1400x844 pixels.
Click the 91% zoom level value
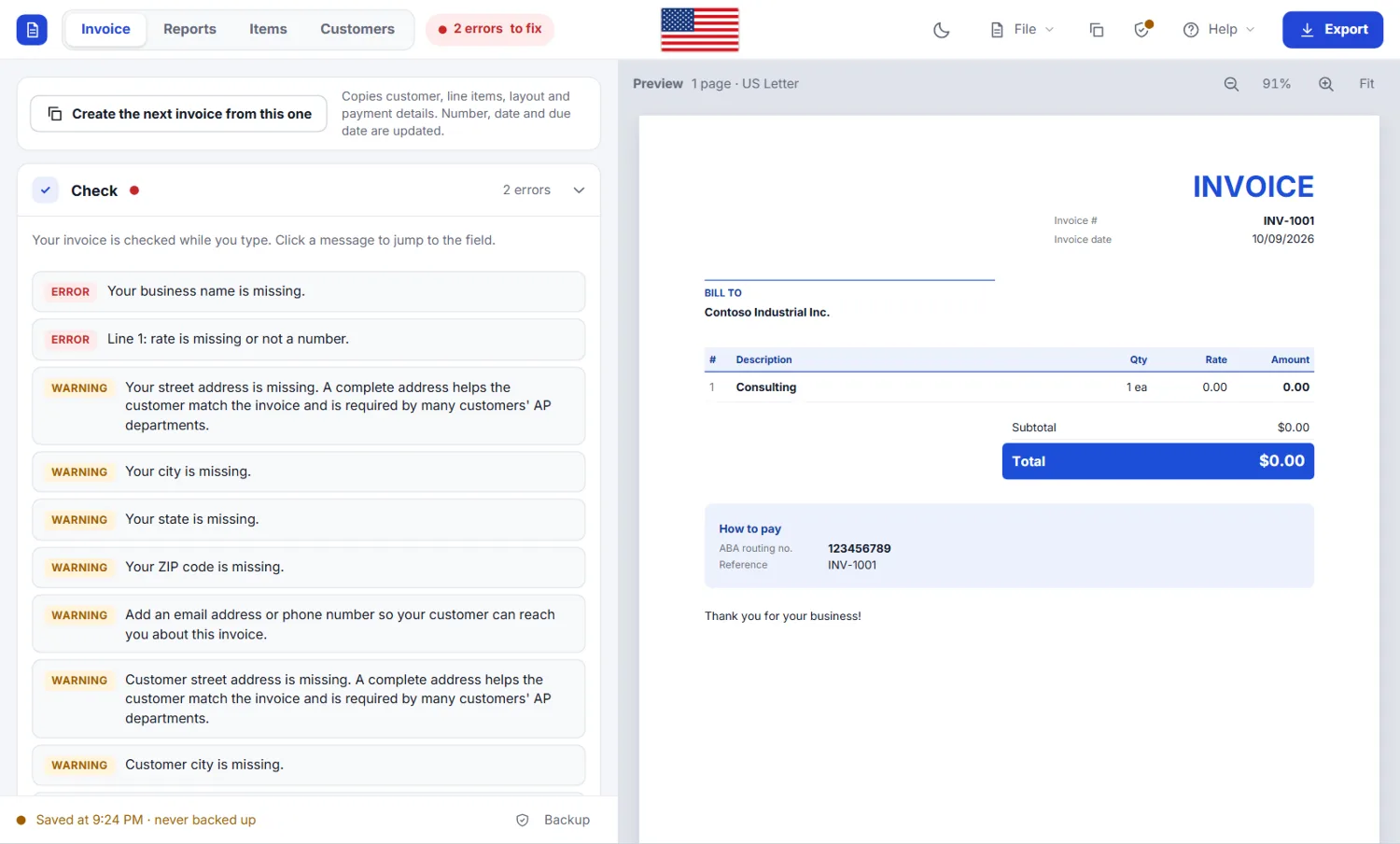(1277, 84)
